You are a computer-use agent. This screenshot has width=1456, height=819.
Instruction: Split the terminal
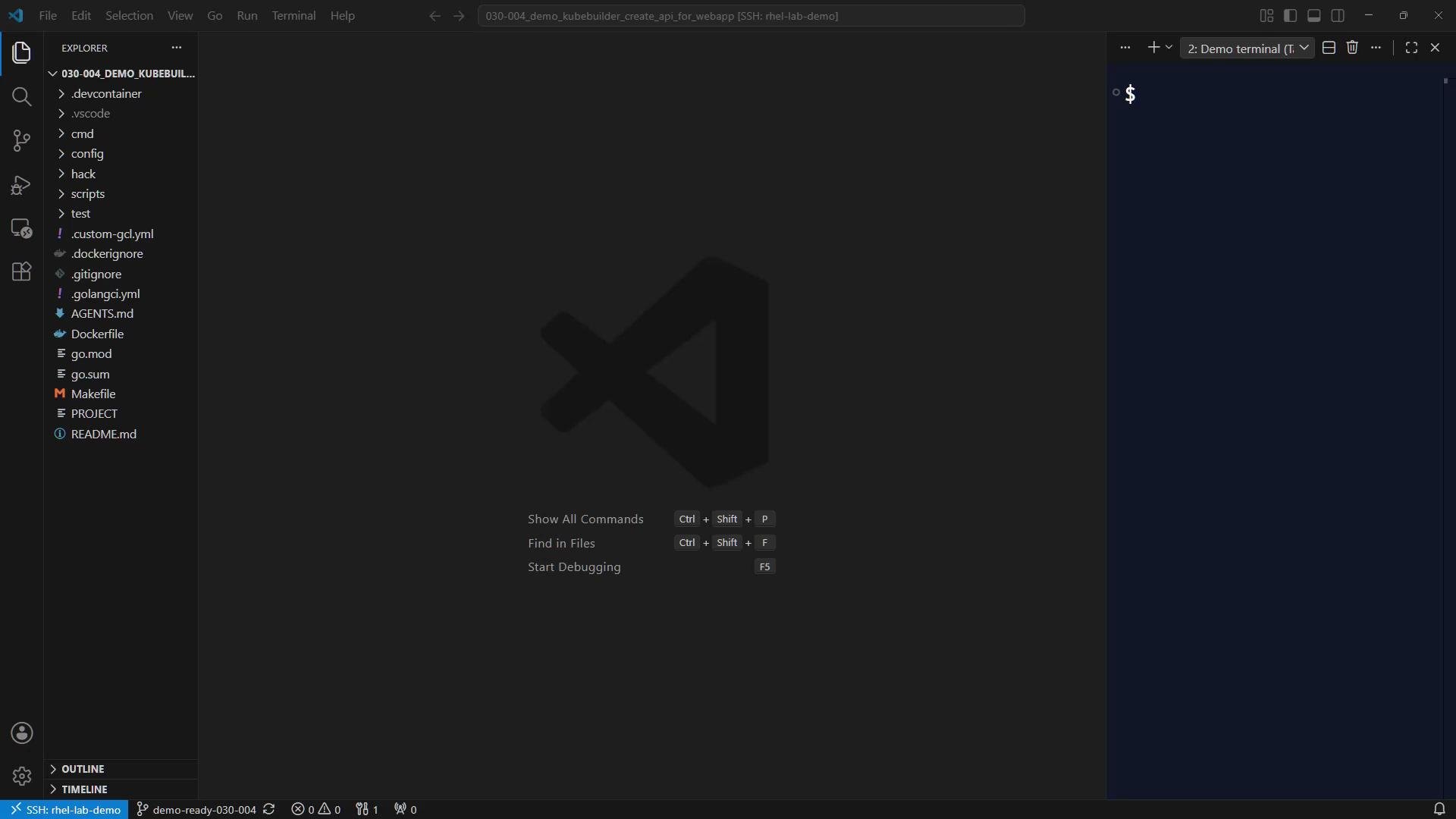click(x=1329, y=48)
